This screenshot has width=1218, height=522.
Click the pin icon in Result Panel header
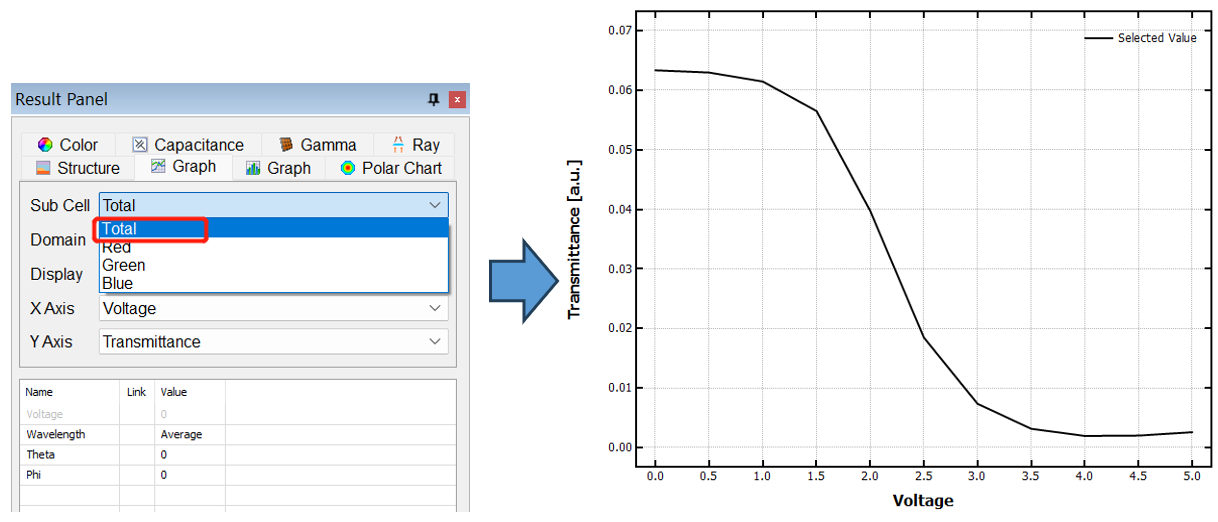(x=433, y=99)
